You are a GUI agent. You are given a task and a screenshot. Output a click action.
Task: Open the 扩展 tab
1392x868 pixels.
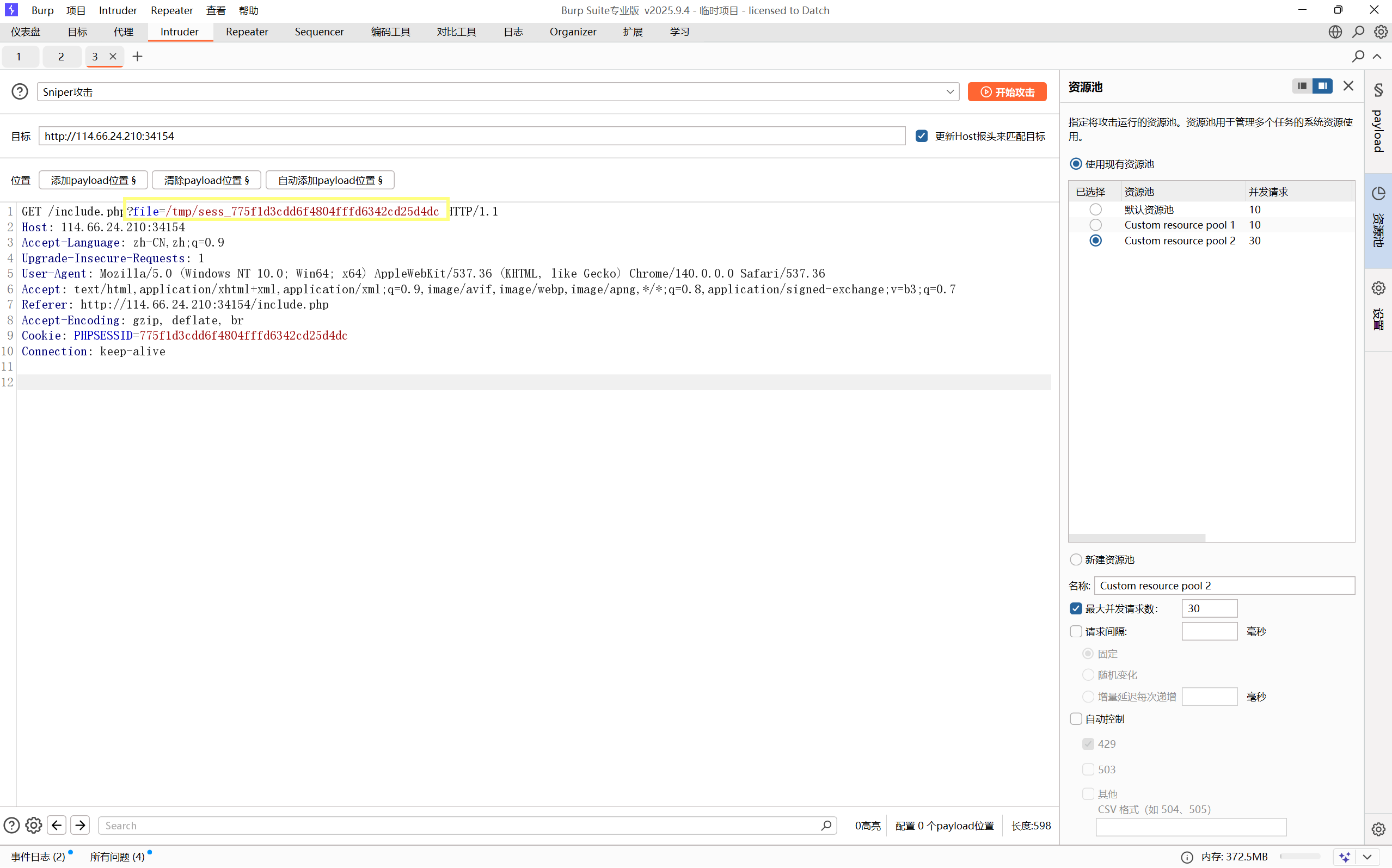click(x=633, y=32)
